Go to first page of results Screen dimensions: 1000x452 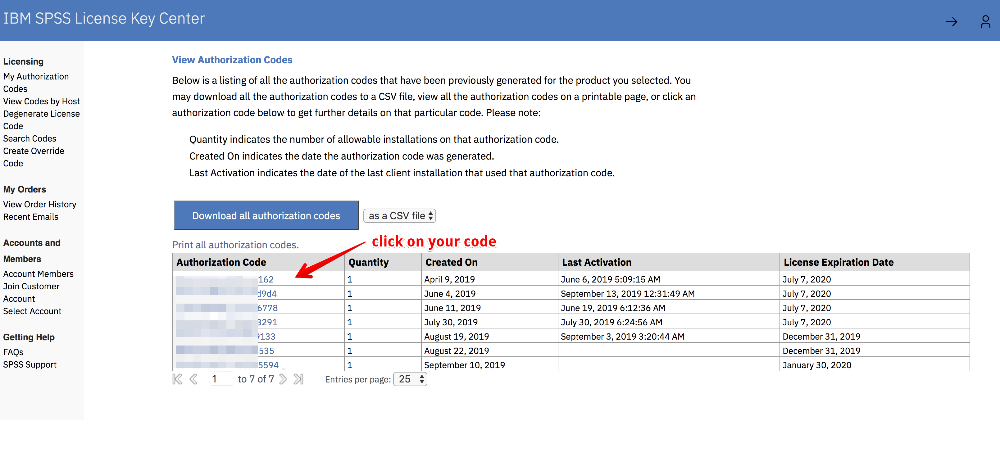(x=178, y=379)
